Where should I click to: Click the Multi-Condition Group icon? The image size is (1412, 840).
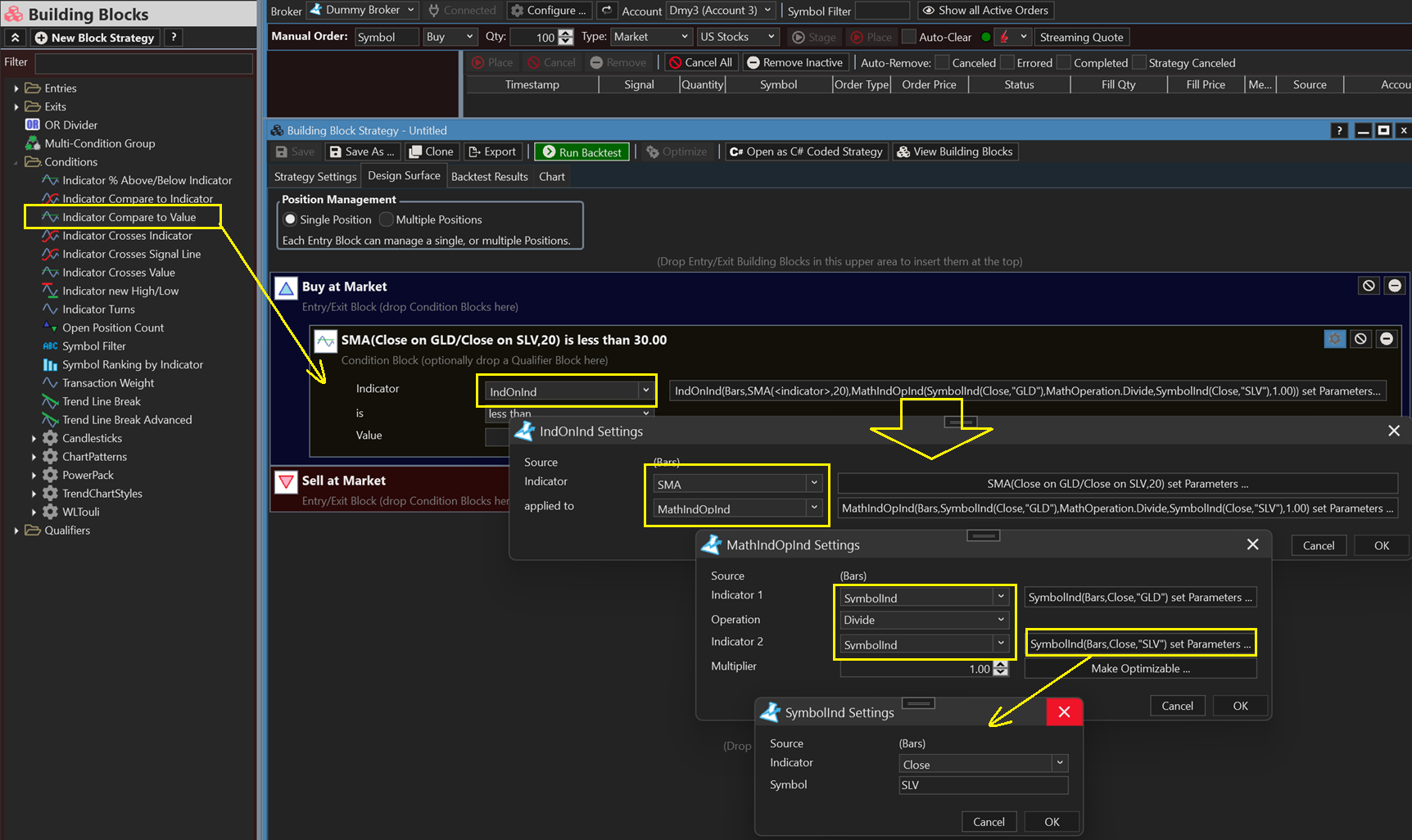(x=33, y=143)
